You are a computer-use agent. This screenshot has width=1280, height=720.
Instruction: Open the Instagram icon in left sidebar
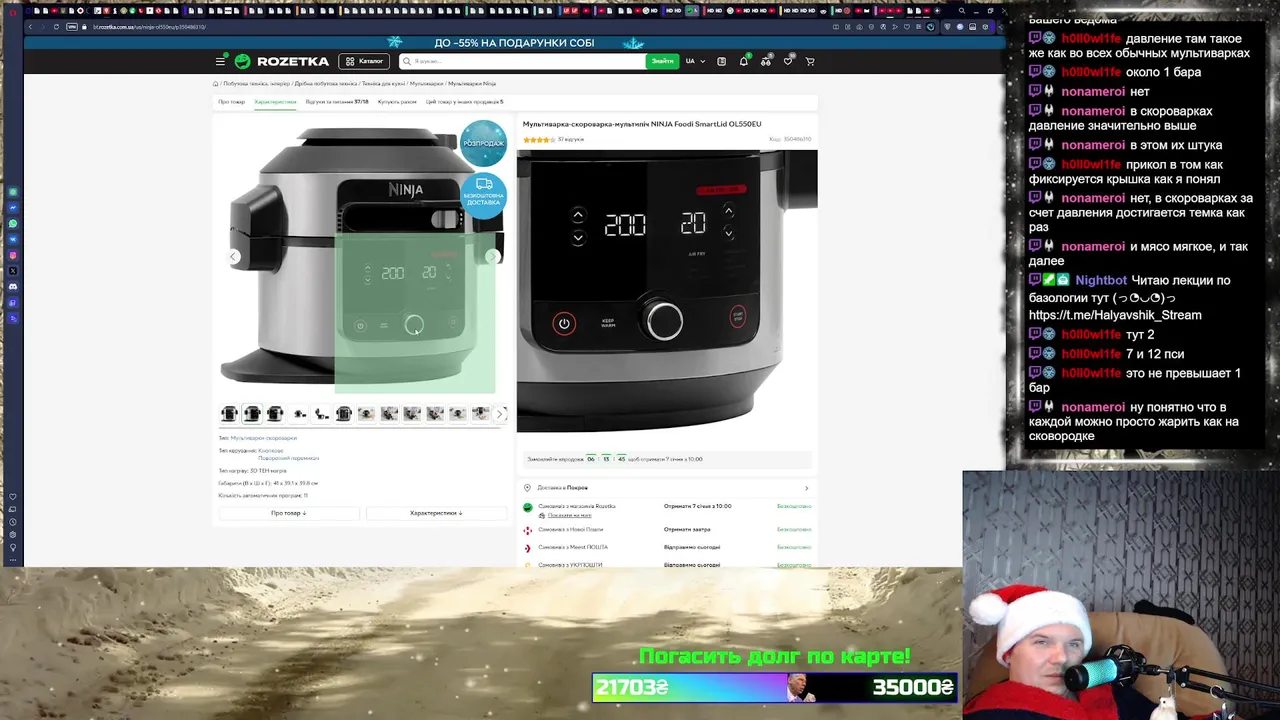point(13,255)
